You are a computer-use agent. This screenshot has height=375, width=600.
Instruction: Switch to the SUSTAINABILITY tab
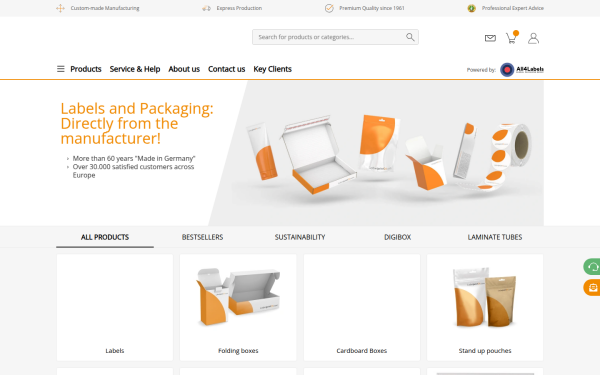(x=300, y=237)
